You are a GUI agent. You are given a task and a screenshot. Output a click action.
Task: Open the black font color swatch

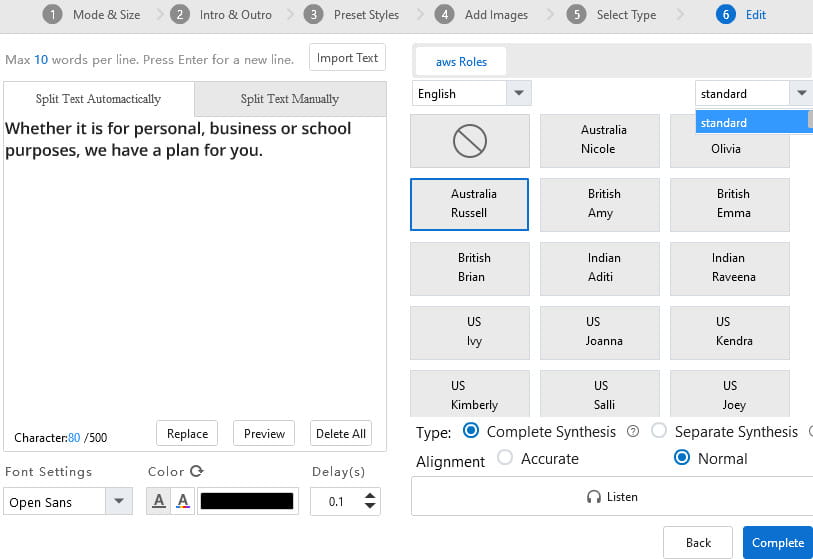(x=248, y=502)
